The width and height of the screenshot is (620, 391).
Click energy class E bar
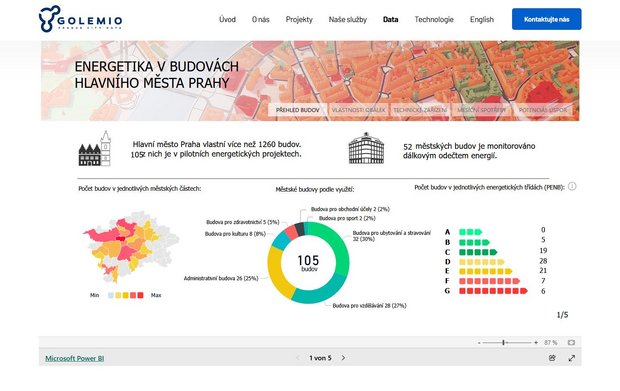pos(485,271)
